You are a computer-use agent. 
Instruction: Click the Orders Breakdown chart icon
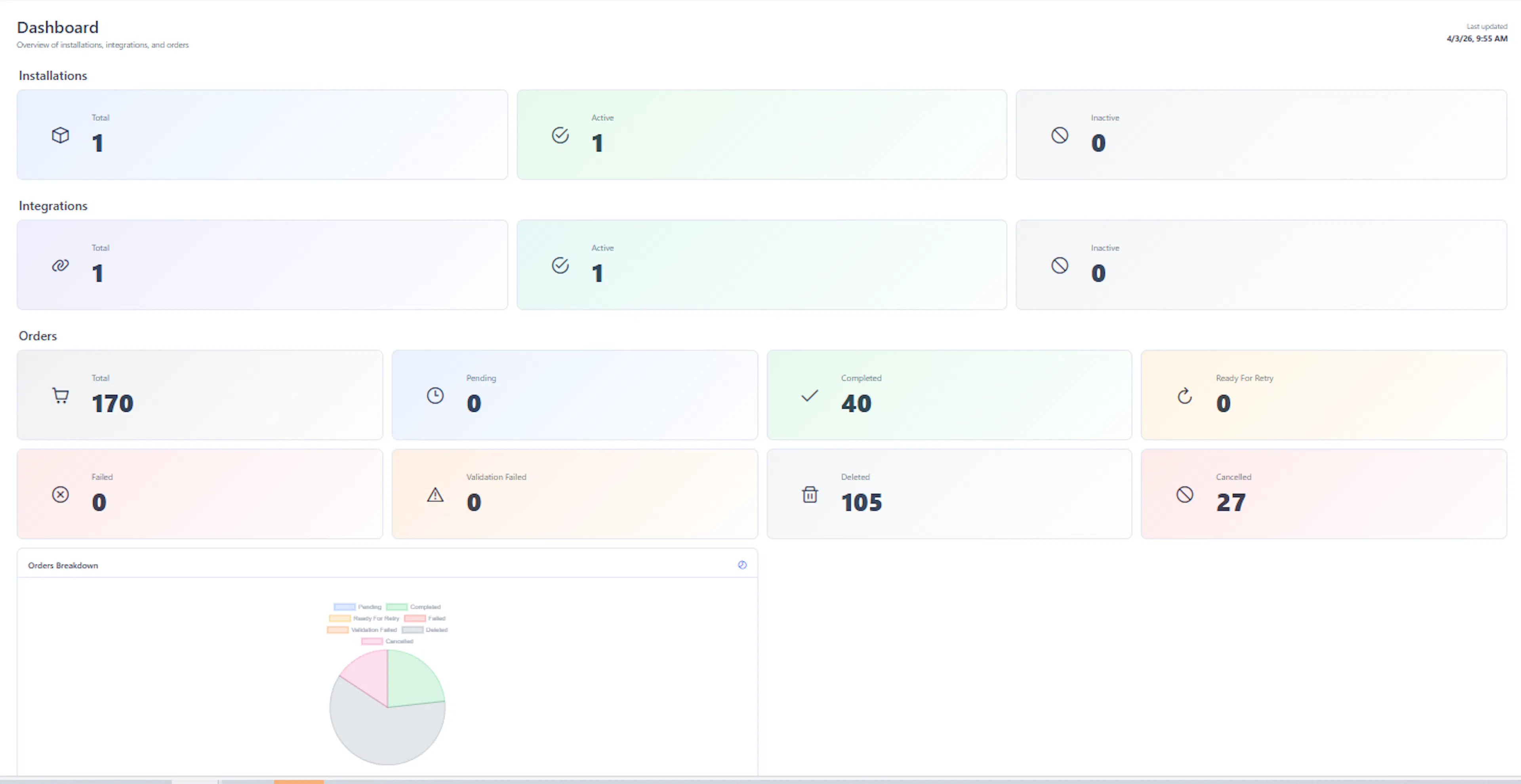coord(742,565)
